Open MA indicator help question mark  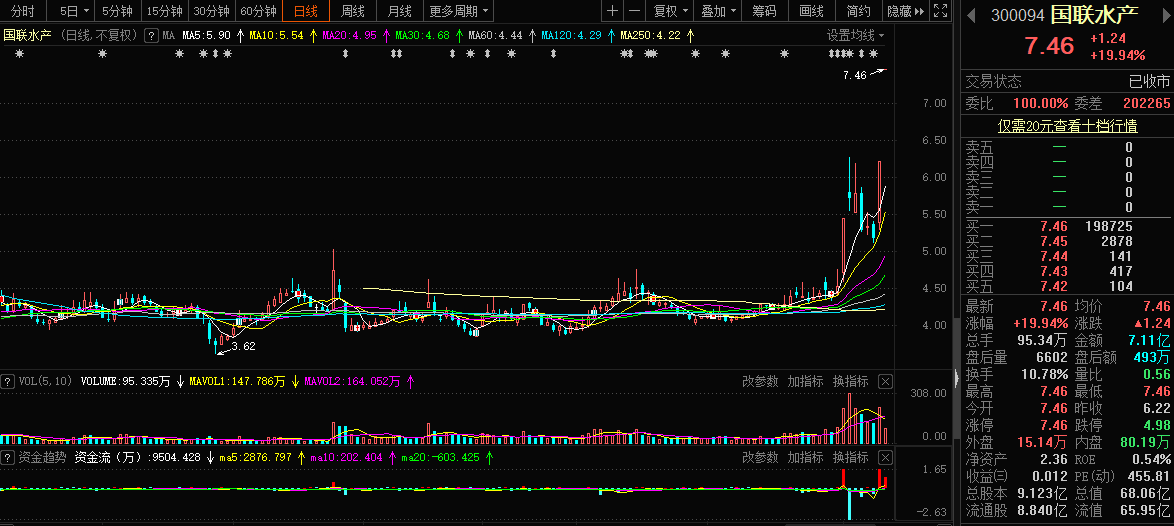[x=151, y=35]
